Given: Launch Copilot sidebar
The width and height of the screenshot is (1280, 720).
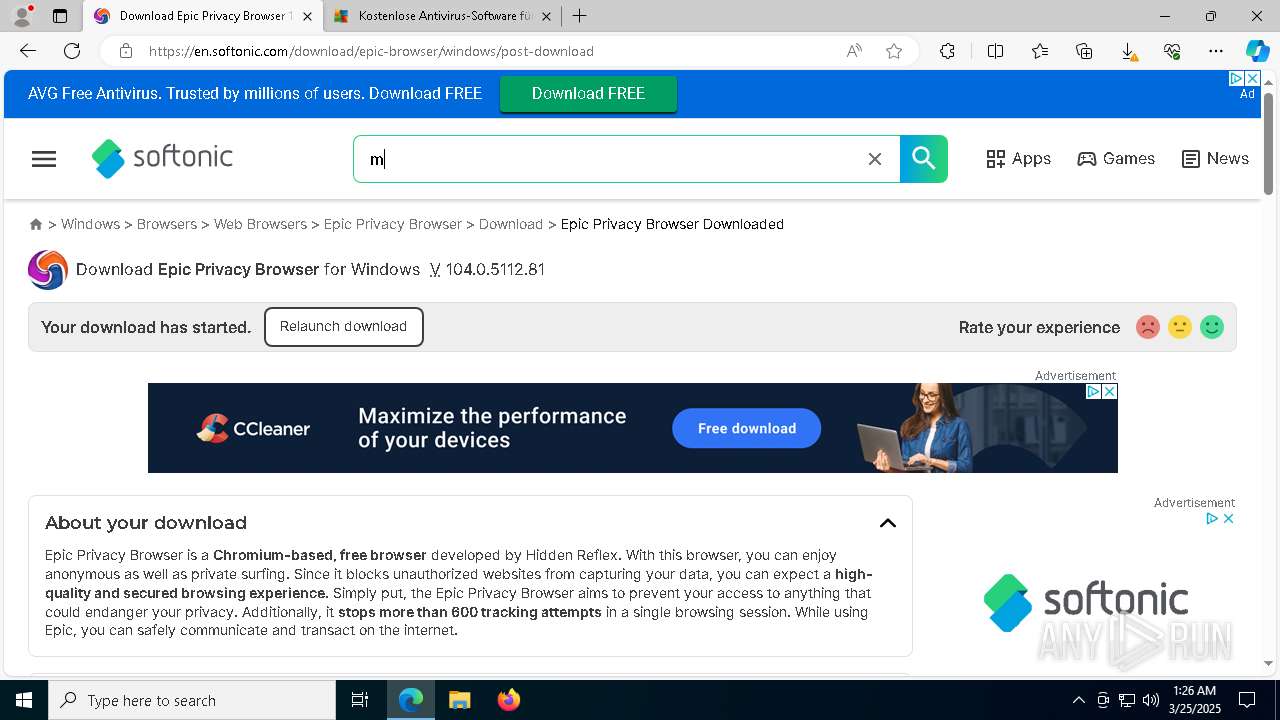Looking at the screenshot, I should point(1257,51).
